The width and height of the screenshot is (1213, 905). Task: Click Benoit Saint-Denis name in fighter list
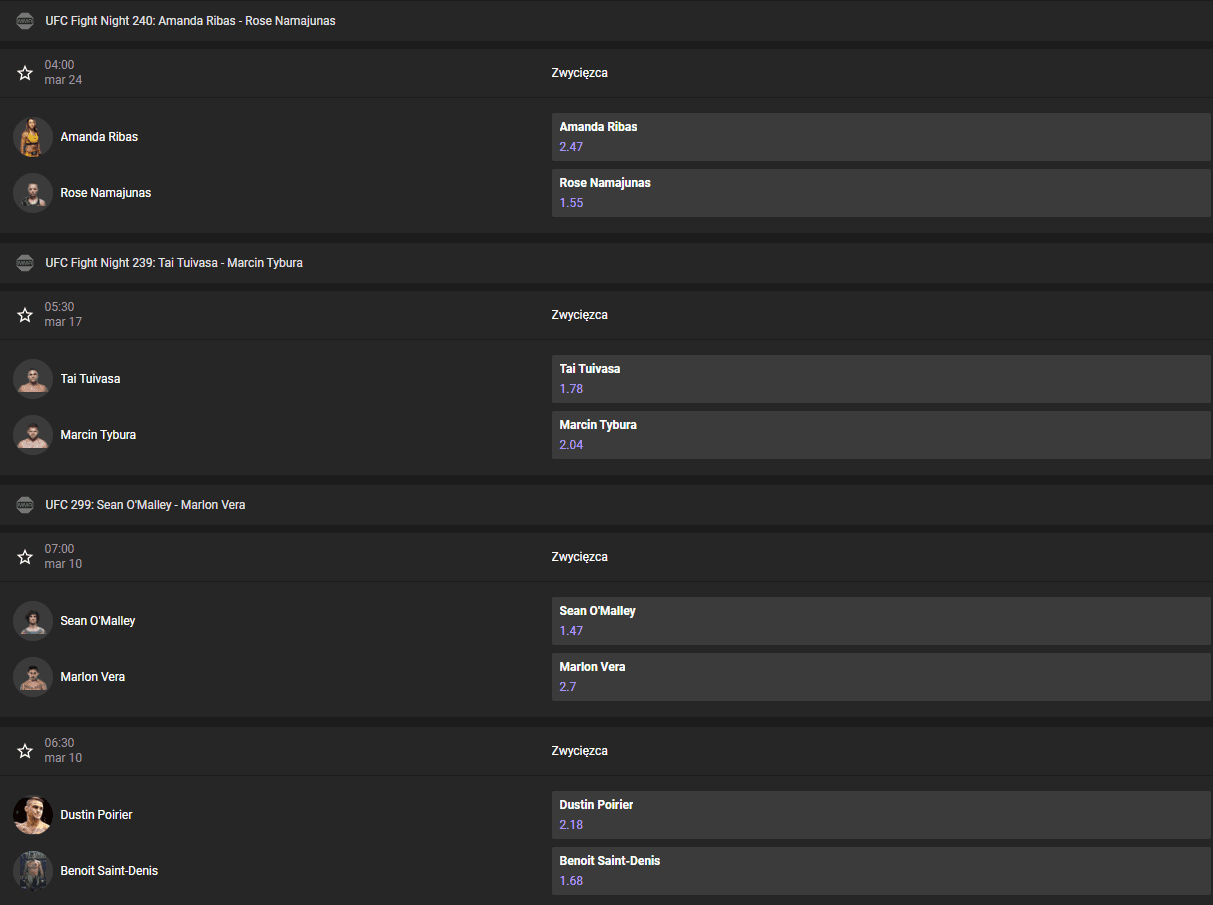coord(109,871)
